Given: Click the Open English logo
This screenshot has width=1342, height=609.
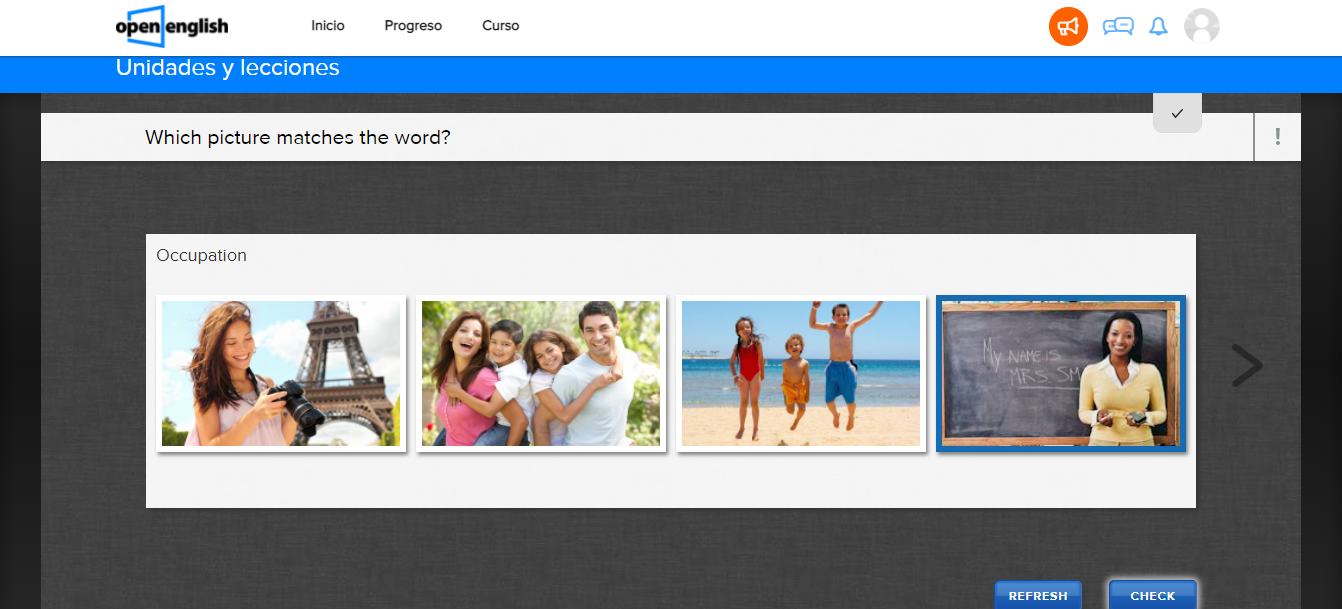Looking at the screenshot, I should [x=171, y=26].
